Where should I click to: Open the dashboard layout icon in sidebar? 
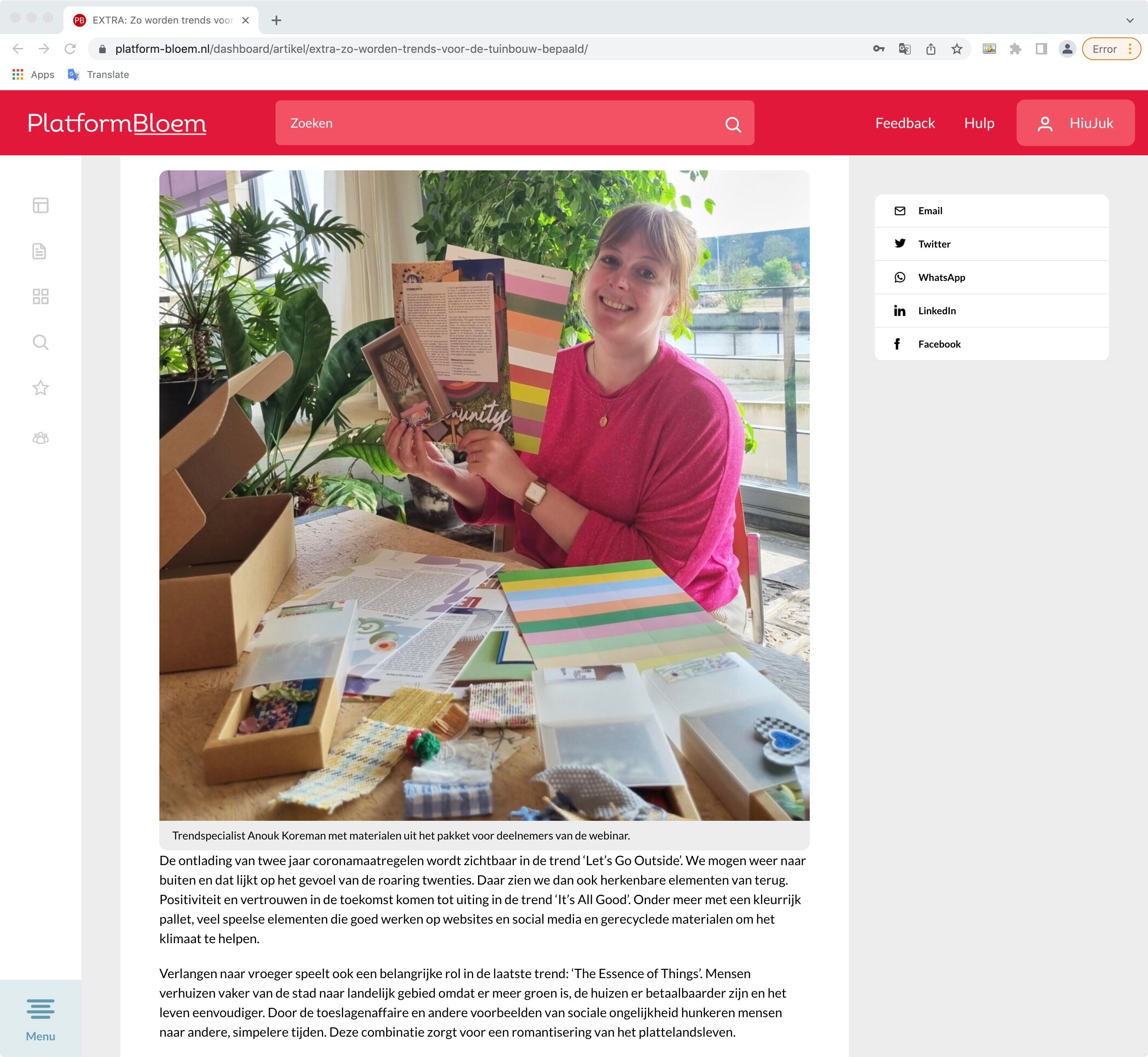coord(41,205)
